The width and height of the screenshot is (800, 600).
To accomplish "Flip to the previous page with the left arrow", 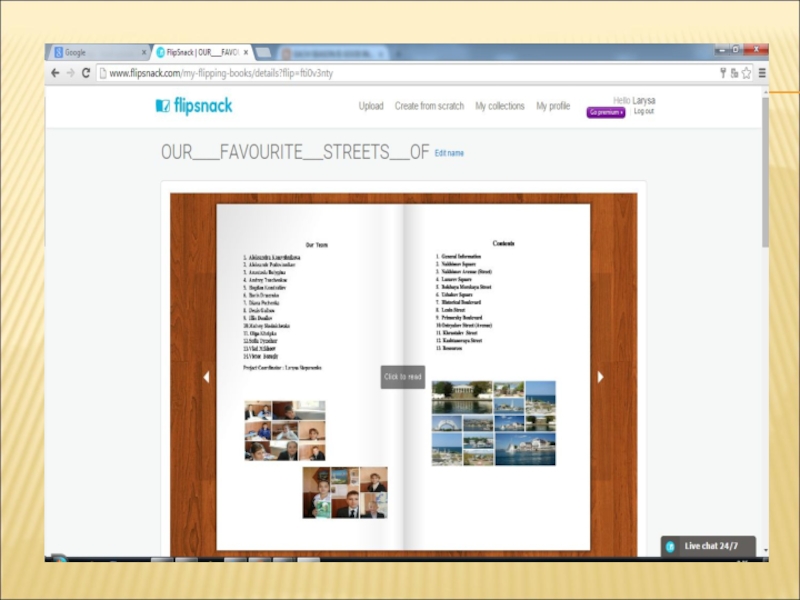I will click(x=206, y=377).
